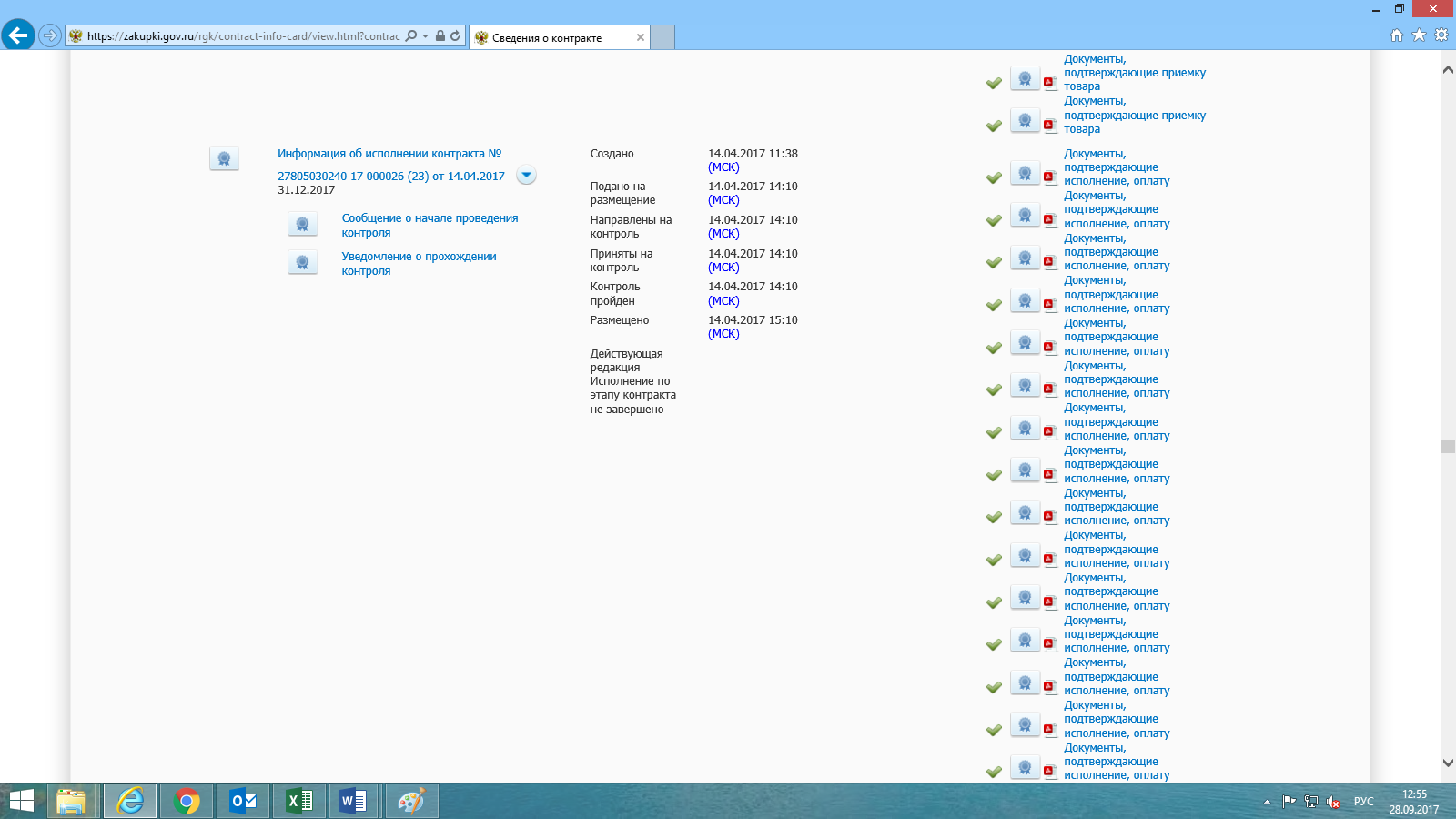The width and height of the screenshot is (1456, 819).
Task: Click the (МСК) link in the 'Размещено' row
Action: 723,334
